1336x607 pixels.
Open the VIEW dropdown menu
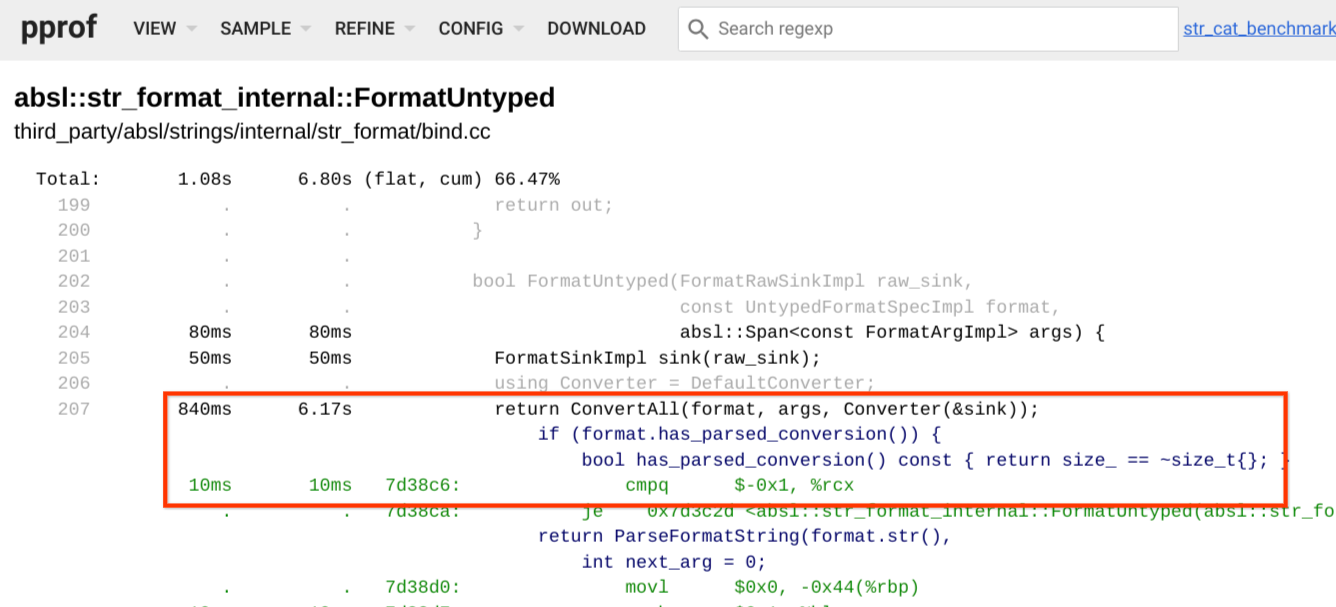pyautogui.click(x=164, y=29)
